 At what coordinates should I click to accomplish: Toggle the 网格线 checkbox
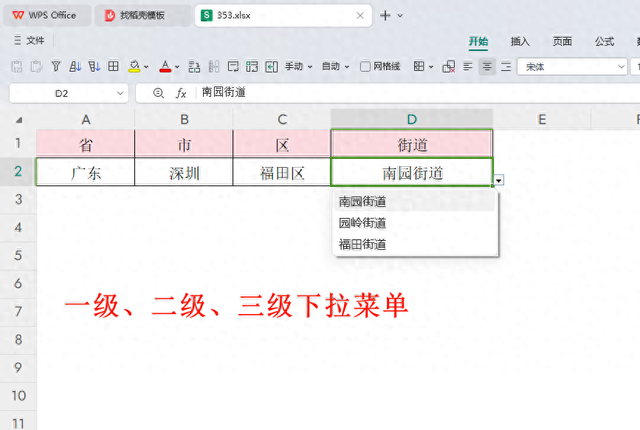(x=365, y=66)
